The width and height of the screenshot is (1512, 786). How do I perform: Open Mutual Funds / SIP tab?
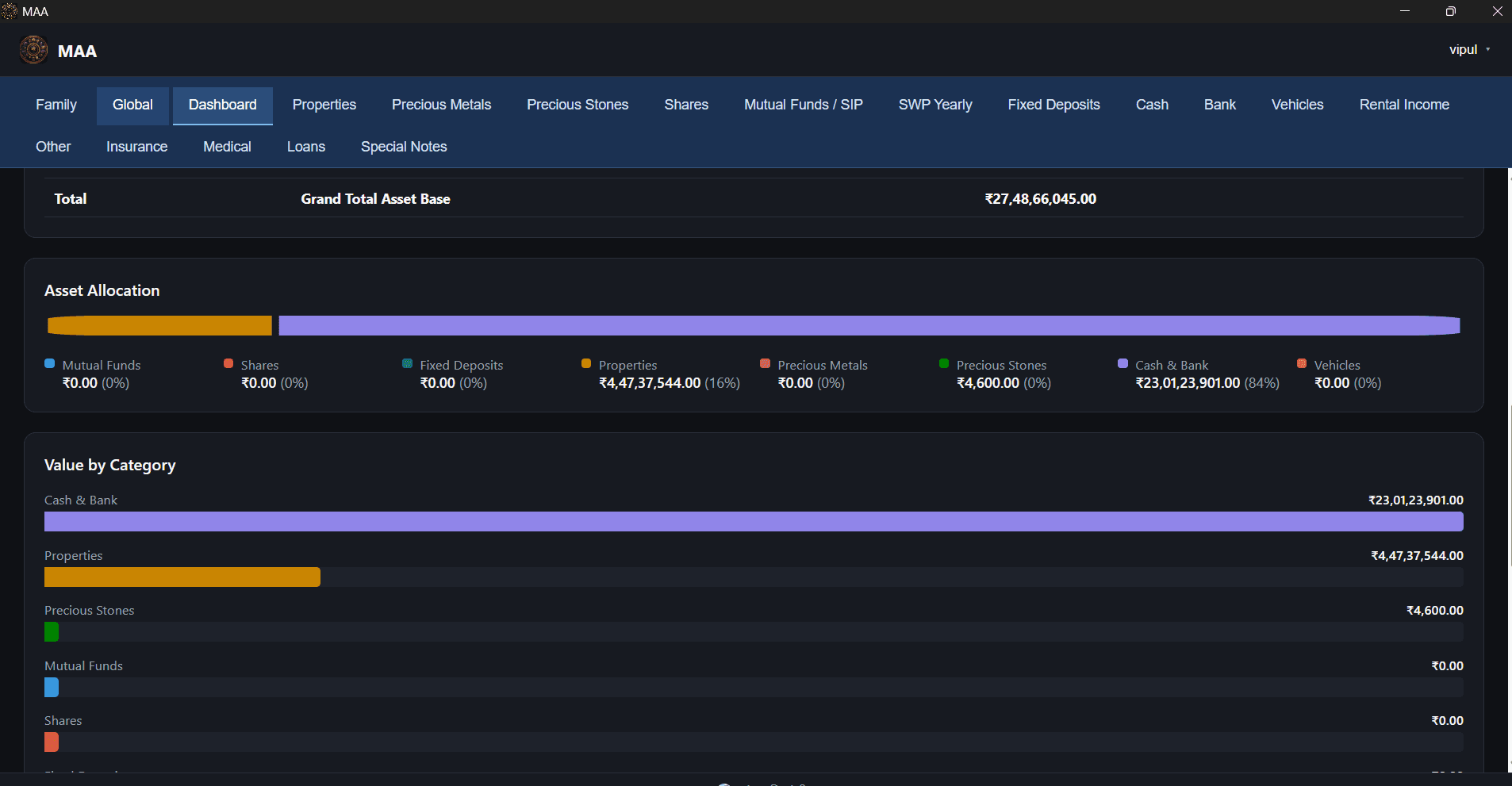pyautogui.click(x=804, y=105)
